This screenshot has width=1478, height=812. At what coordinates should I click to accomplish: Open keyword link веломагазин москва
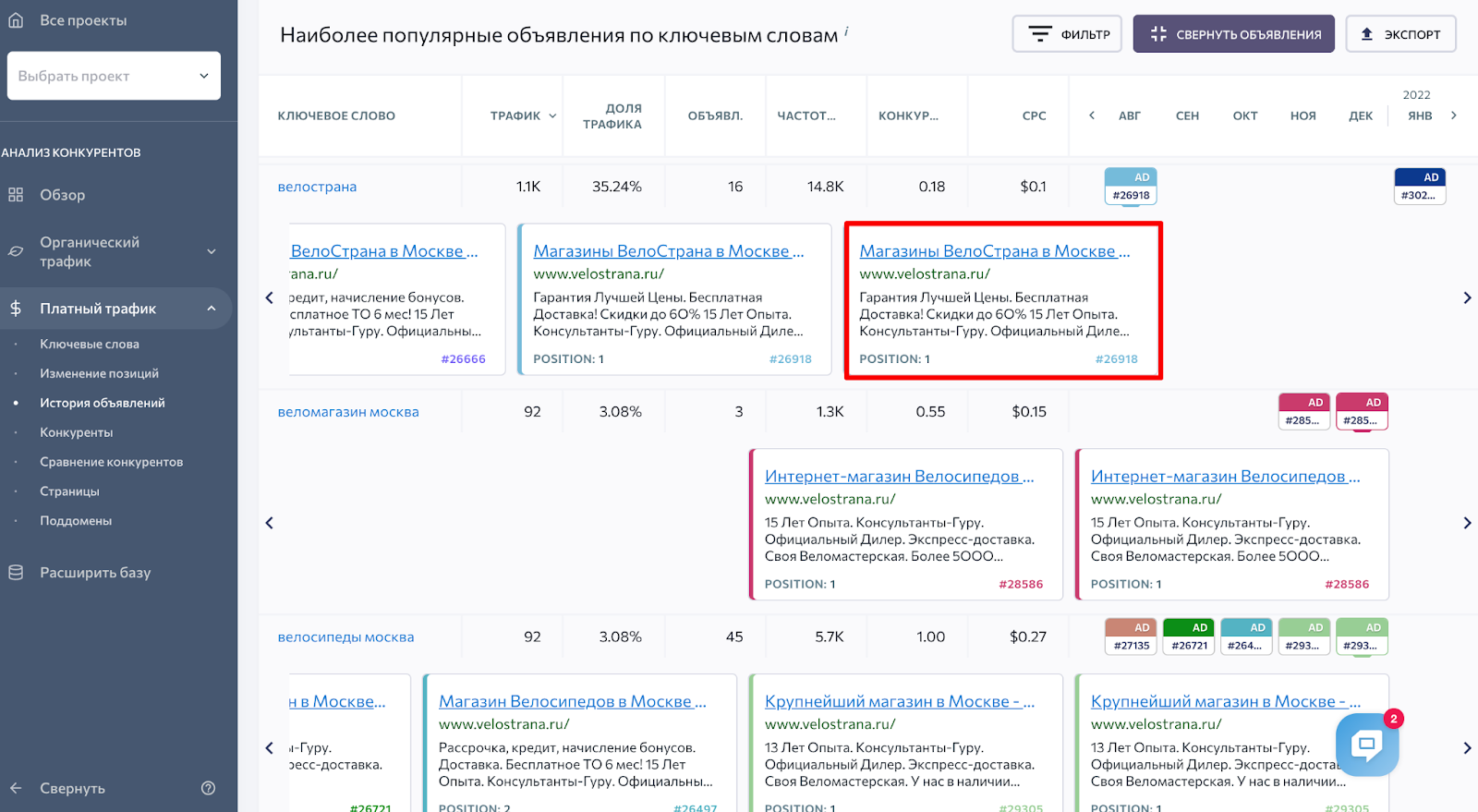pos(348,412)
